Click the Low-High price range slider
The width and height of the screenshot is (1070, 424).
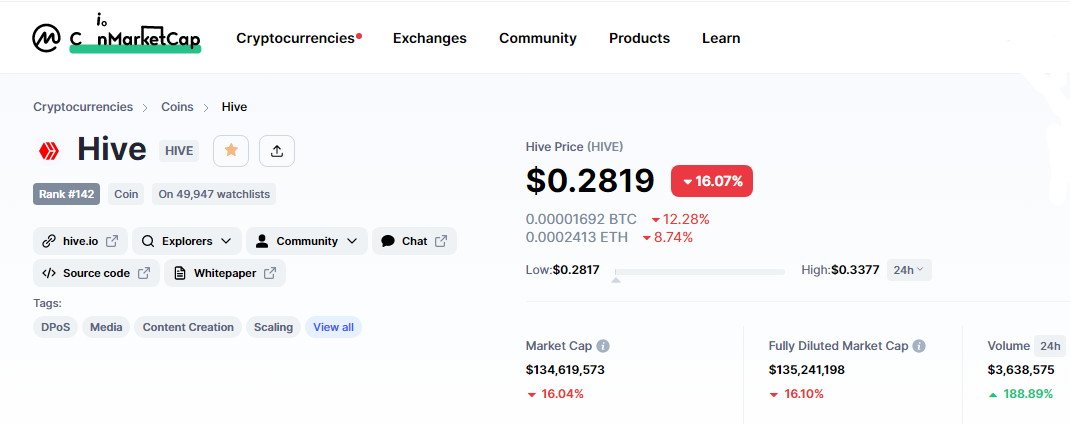[699, 272]
